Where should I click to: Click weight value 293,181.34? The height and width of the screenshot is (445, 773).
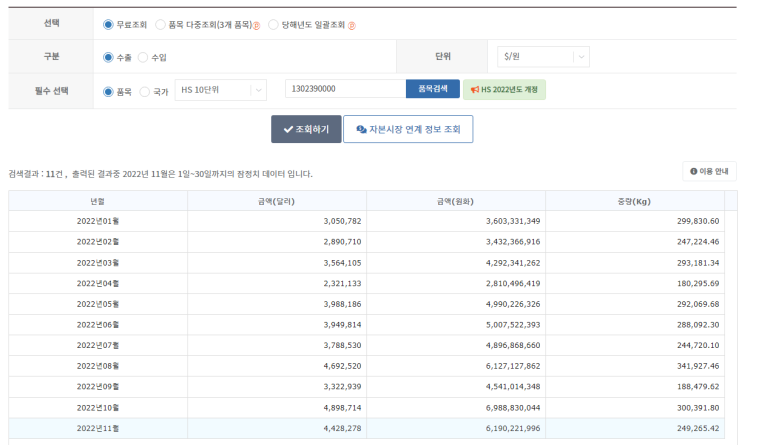[x=698, y=263]
